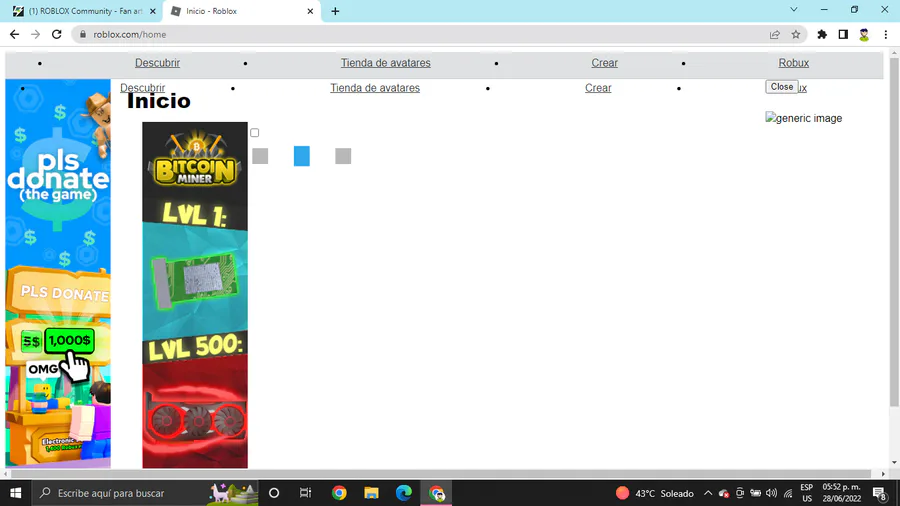Select the gray square after the blue one
The image size is (900, 506).
343,156
